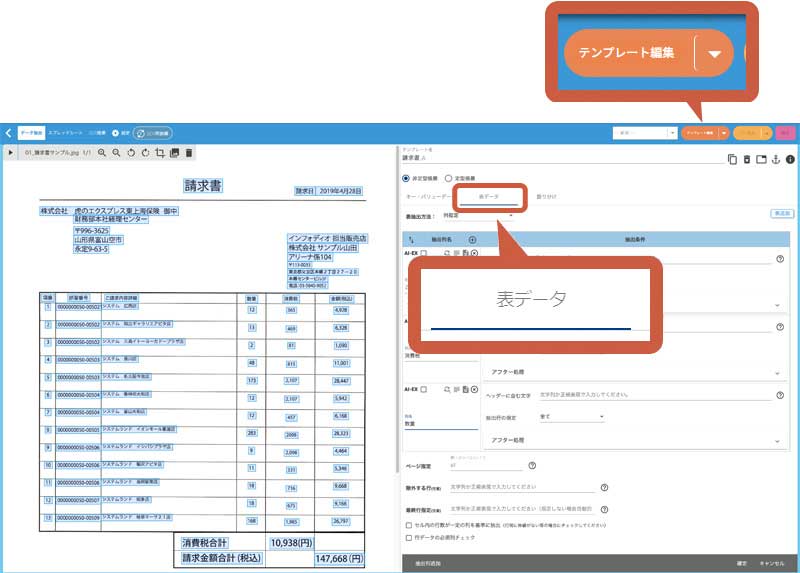Rotate the invoice image counterclockwise
800x573 pixels.
[131, 153]
